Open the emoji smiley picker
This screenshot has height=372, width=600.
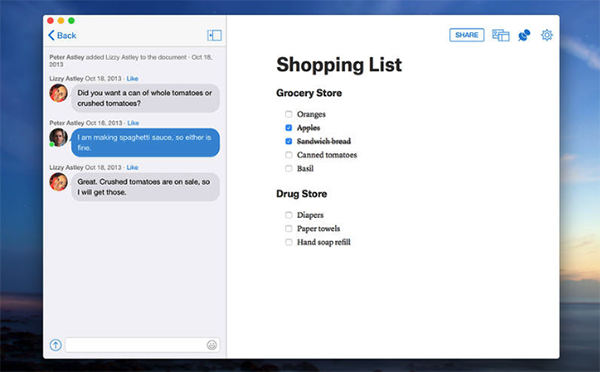(x=212, y=345)
